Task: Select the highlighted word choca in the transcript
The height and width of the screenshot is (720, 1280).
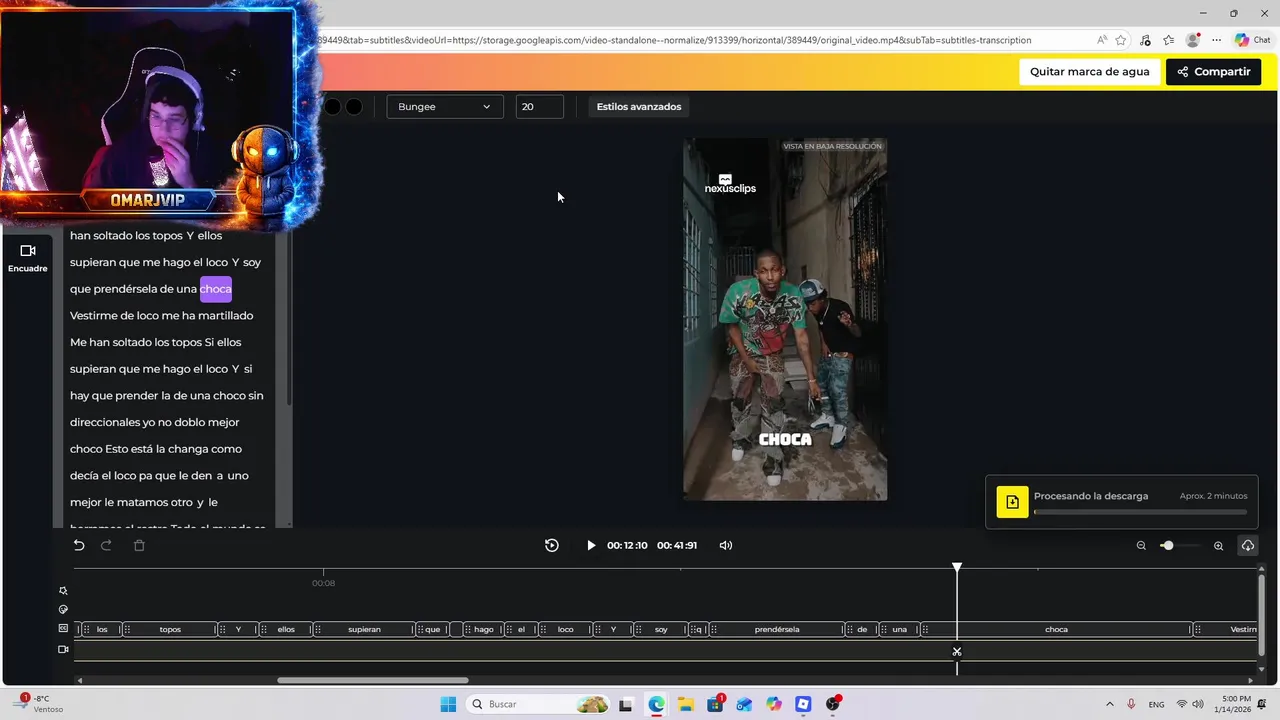Action: 216,289
